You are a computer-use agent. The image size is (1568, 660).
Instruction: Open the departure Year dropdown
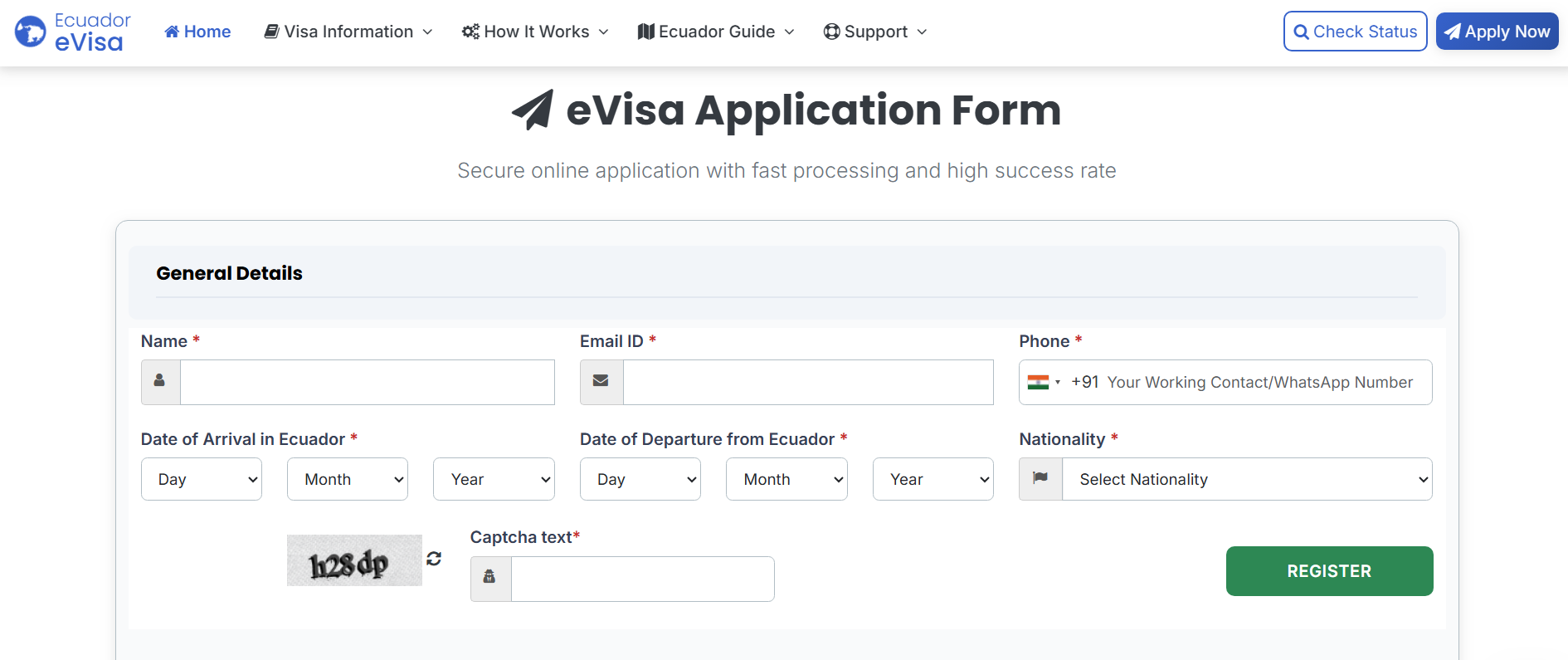click(x=933, y=479)
